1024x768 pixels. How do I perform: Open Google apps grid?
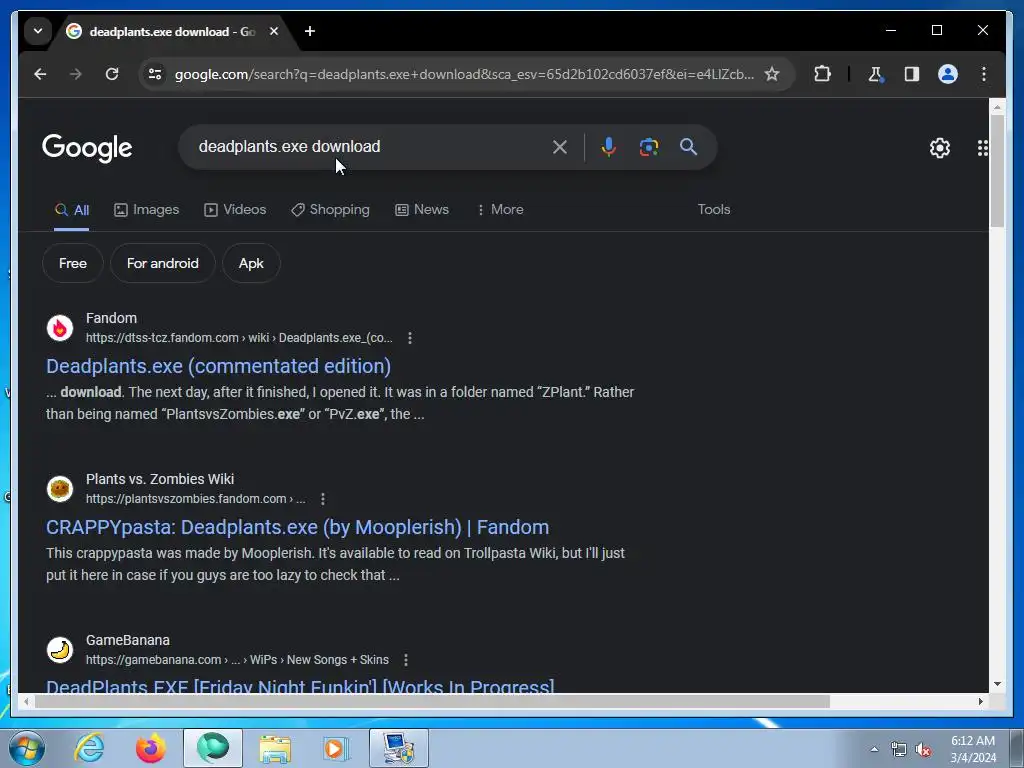pyautogui.click(x=982, y=148)
